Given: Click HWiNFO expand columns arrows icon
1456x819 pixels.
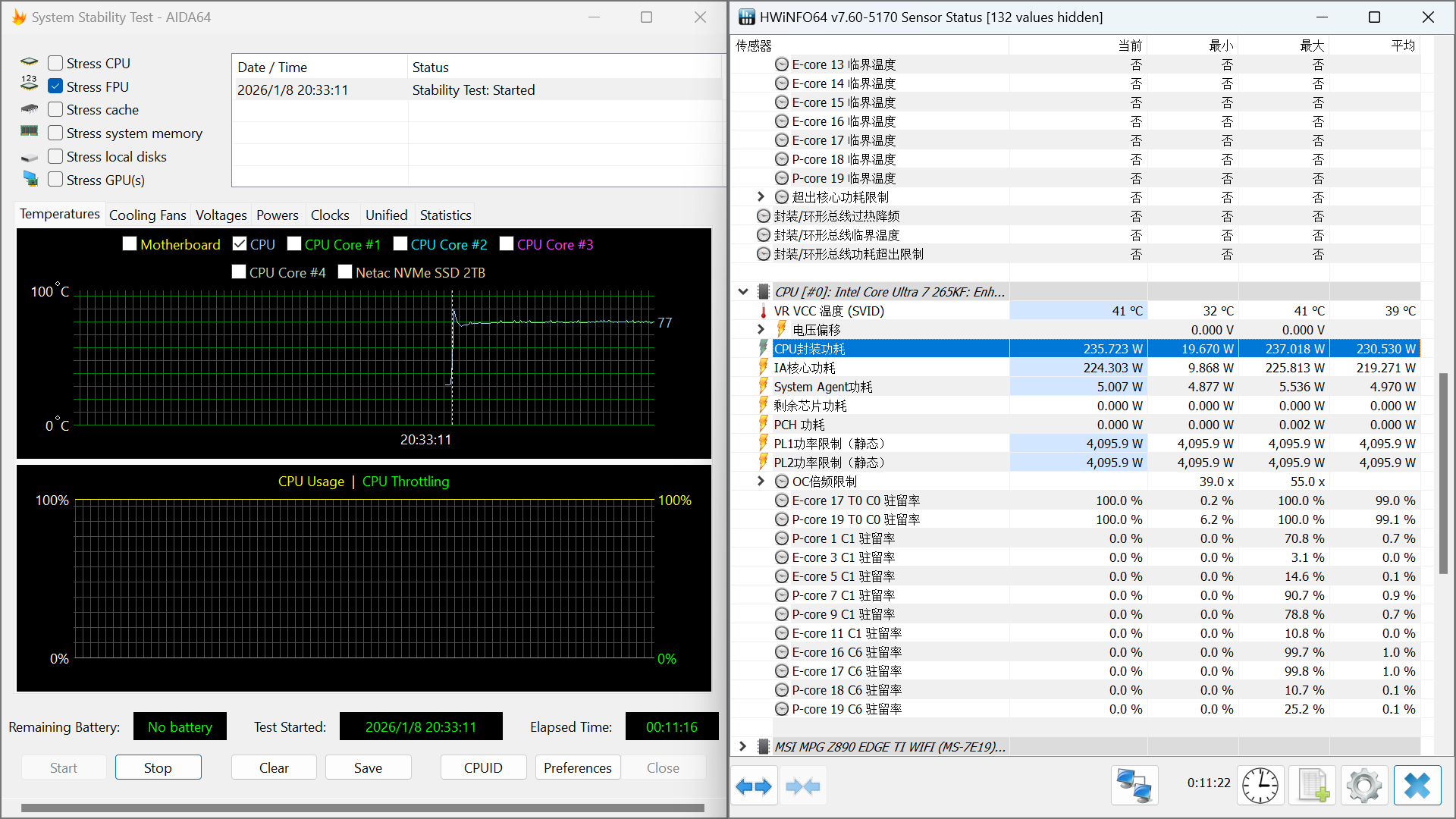Looking at the screenshot, I should click(754, 786).
